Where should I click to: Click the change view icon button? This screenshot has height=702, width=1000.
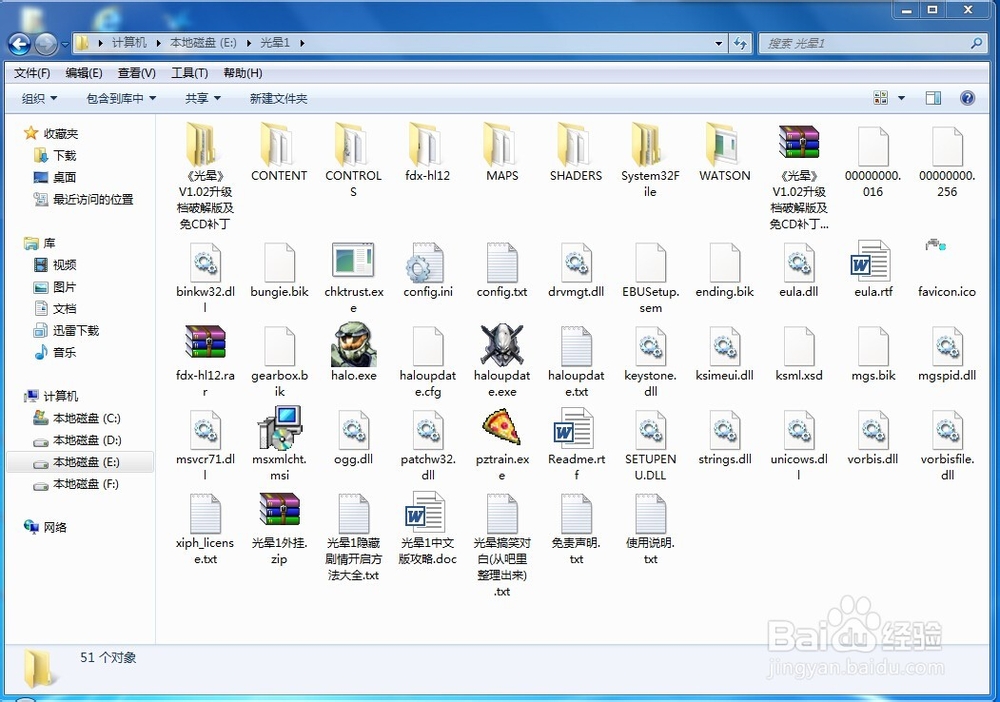(881, 98)
